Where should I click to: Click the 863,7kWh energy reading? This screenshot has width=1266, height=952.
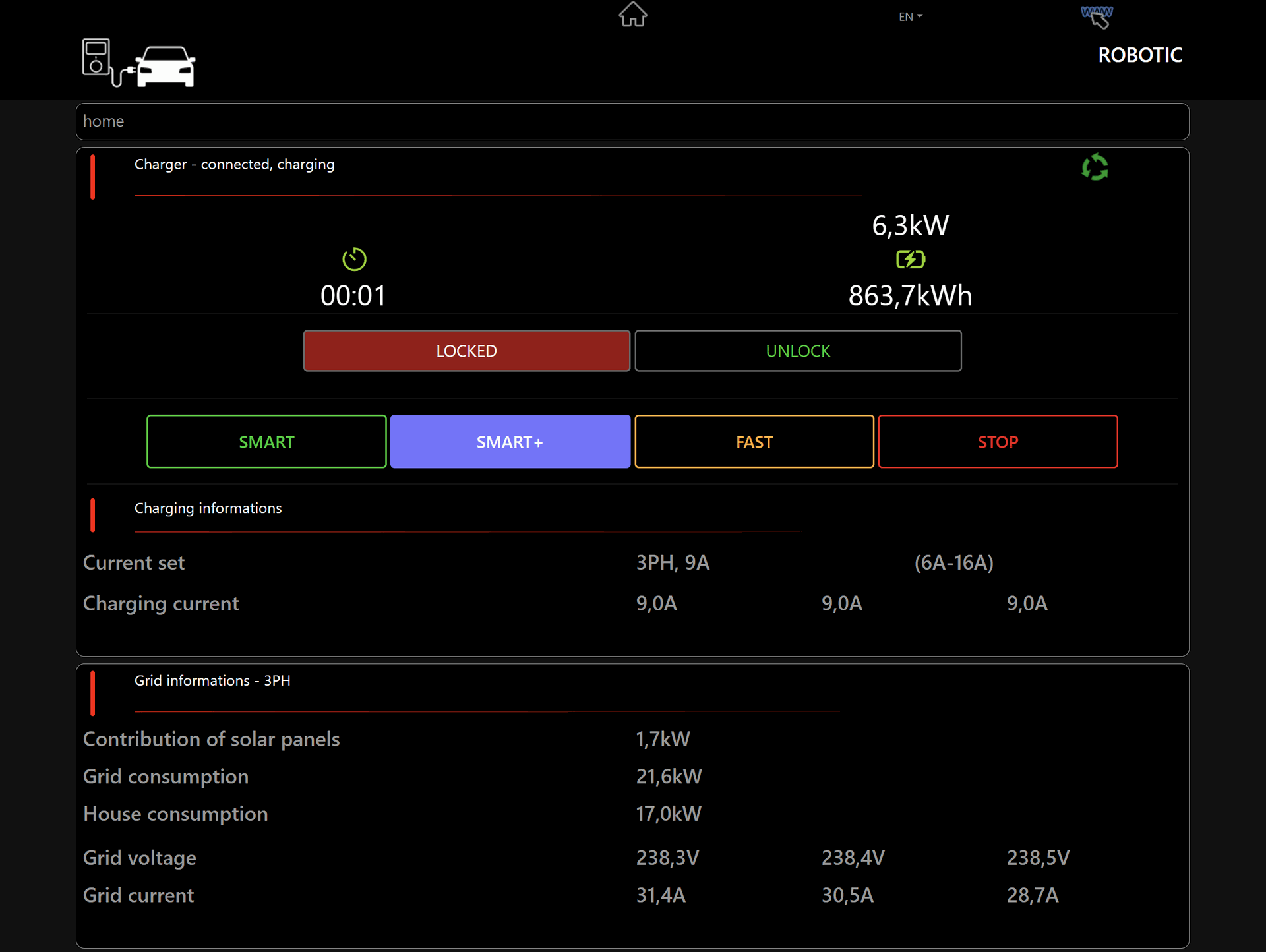(910, 296)
